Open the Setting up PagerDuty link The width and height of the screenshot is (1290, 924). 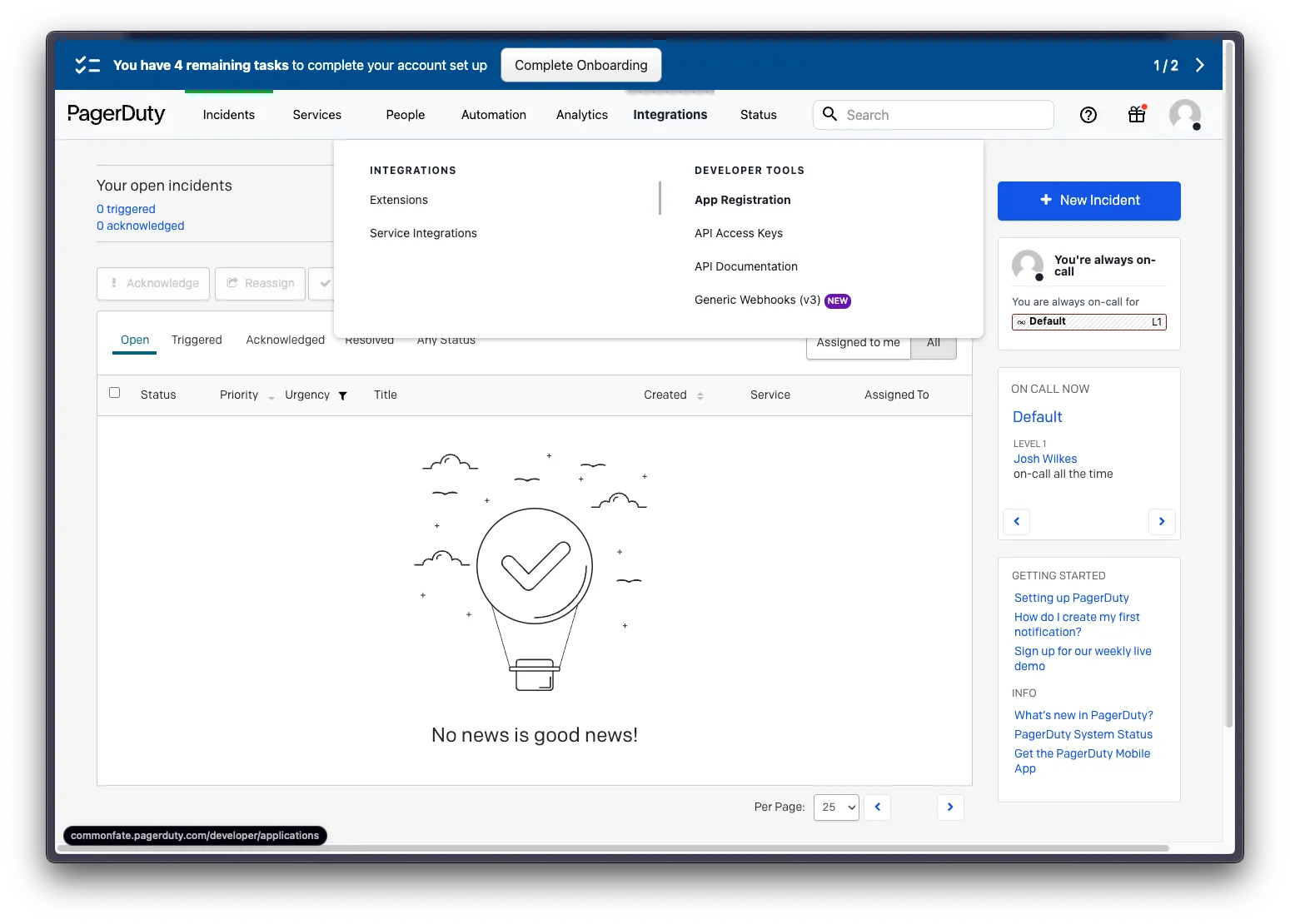[x=1071, y=598]
